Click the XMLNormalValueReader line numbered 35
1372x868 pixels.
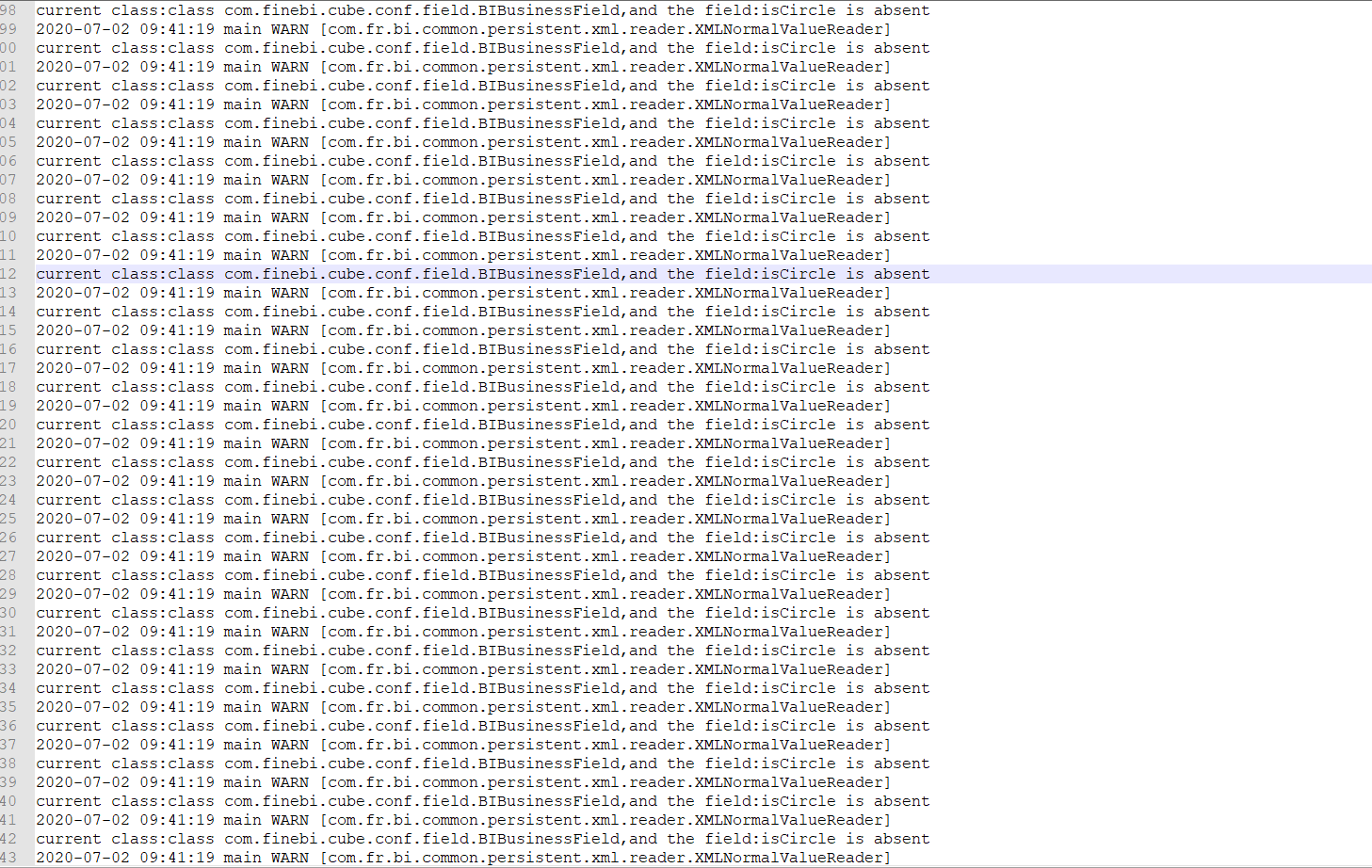463,707
